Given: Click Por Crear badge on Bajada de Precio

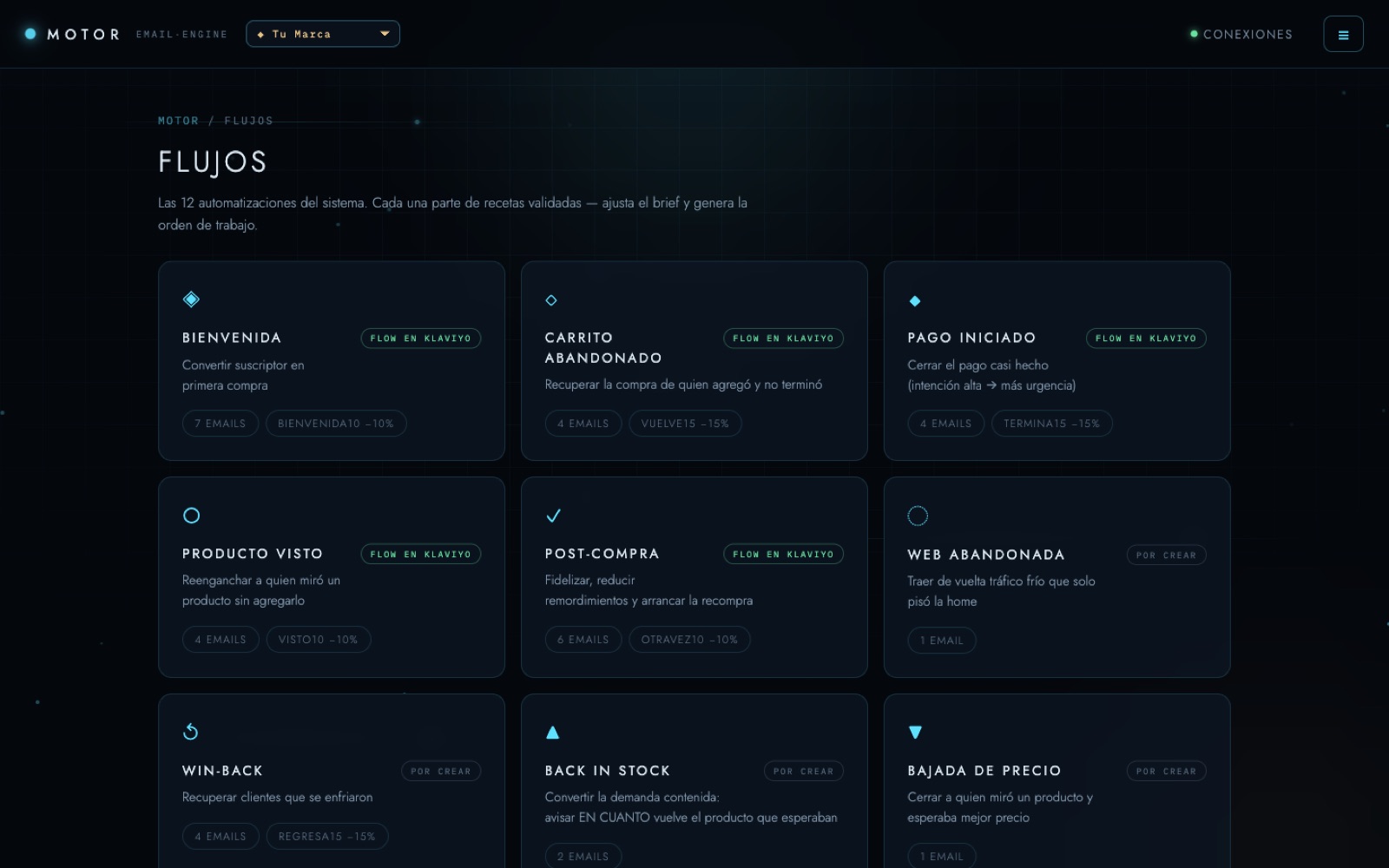Looking at the screenshot, I should pyautogui.click(x=1166, y=772).
